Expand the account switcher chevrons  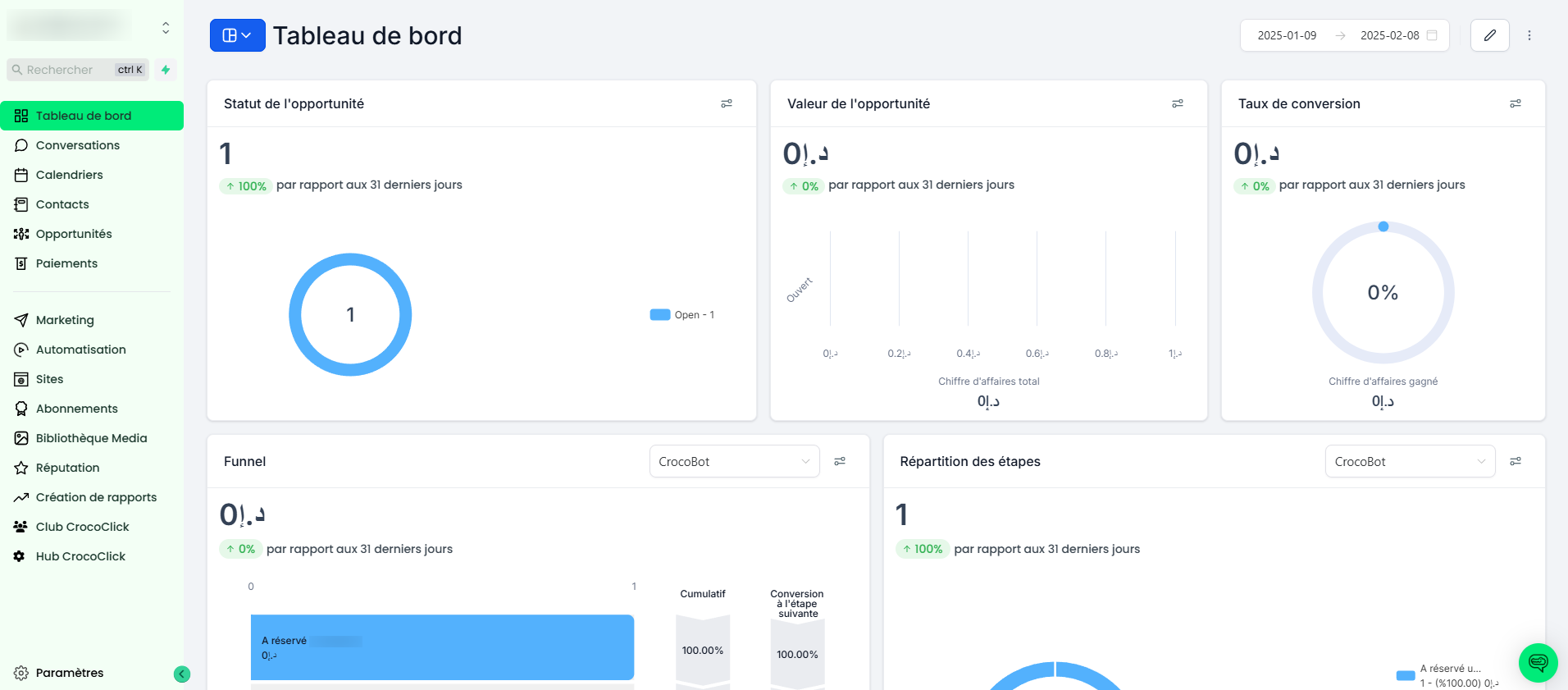click(x=166, y=28)
